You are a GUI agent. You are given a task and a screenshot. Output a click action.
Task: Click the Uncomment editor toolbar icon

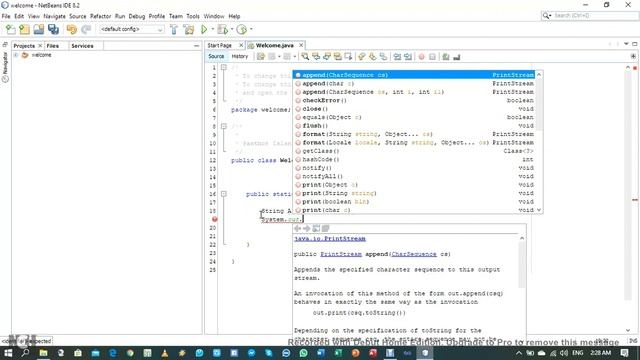click(x=457, y=57)
